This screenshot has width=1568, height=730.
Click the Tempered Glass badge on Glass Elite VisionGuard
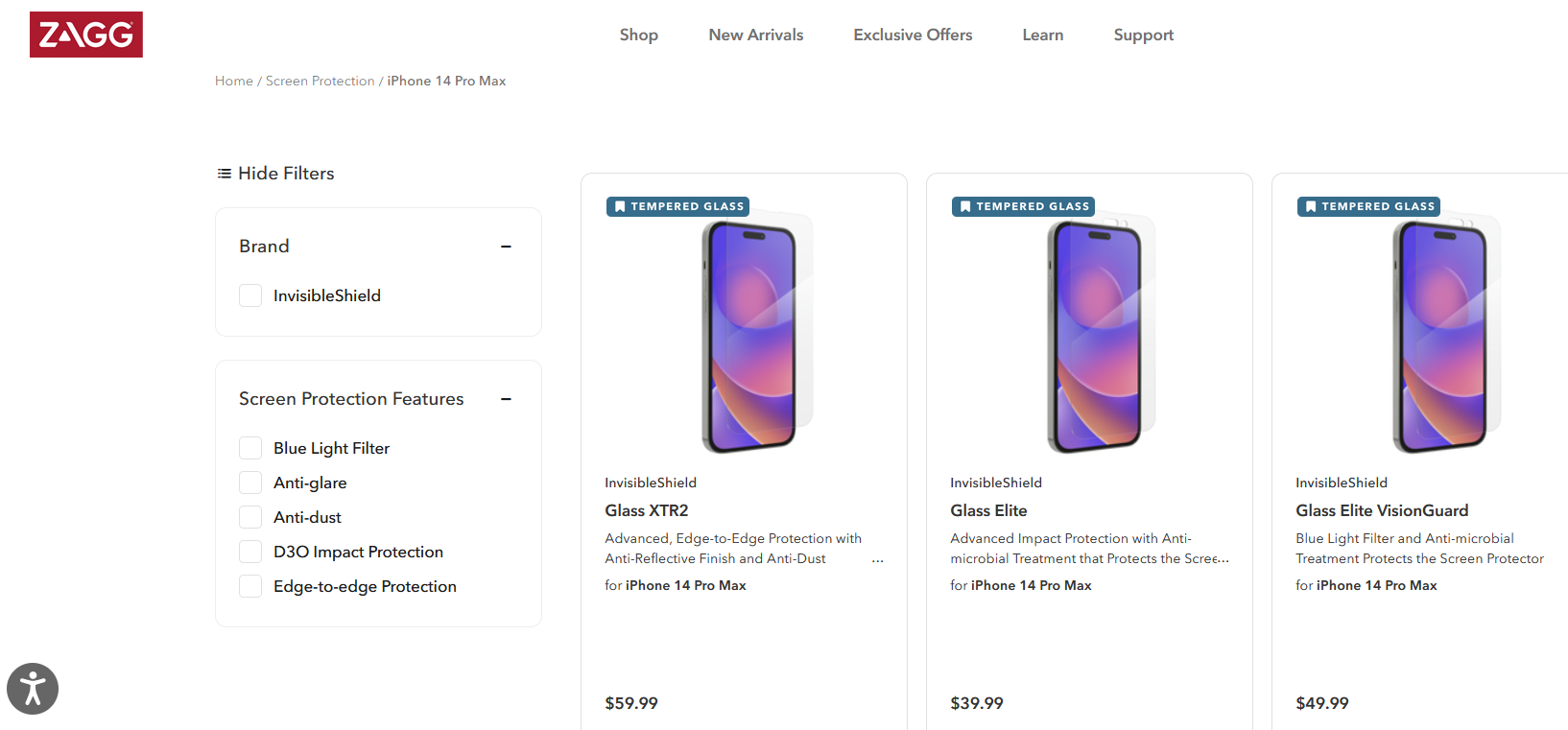click(x=1368, y=205)
